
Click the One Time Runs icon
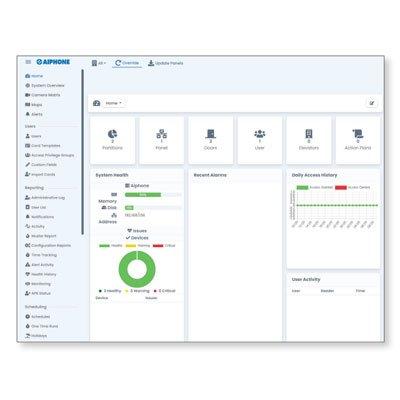[x=28, y=326]
